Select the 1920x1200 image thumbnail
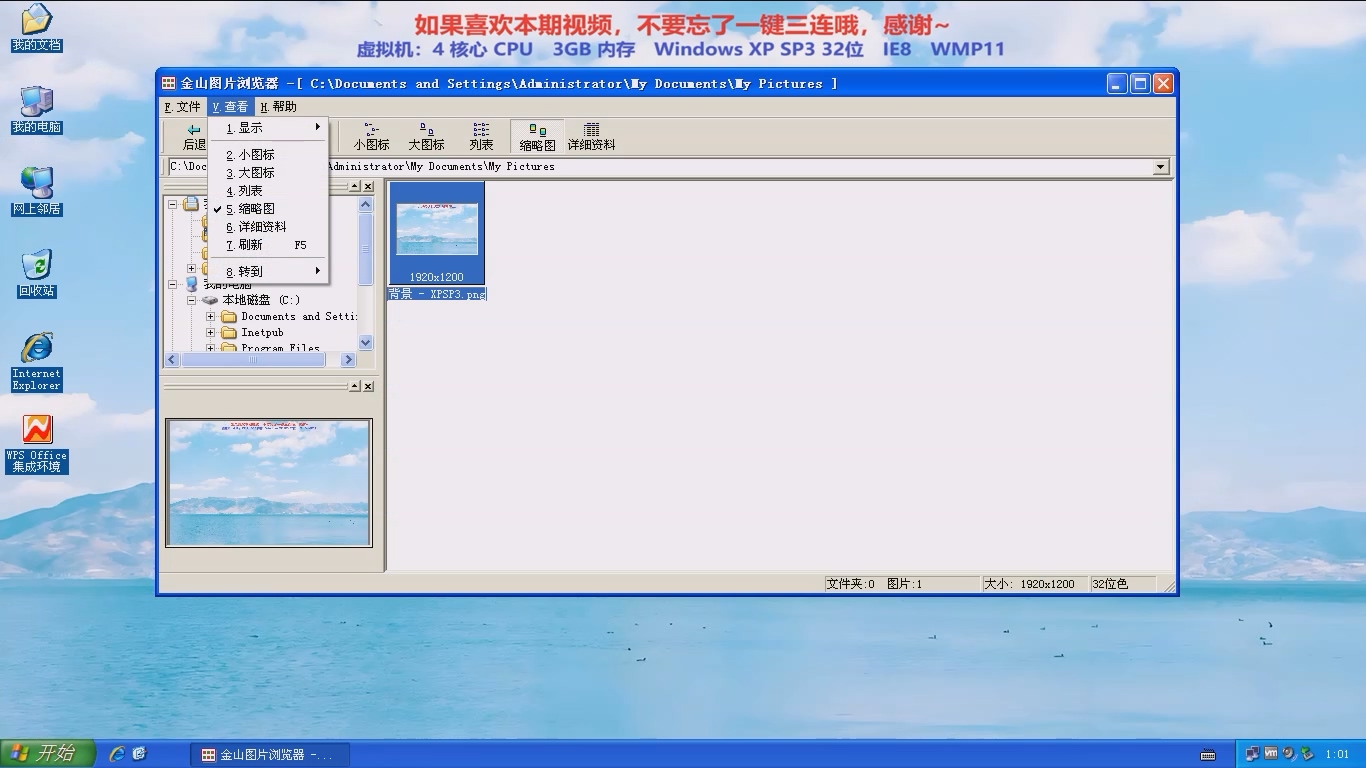 click(x=437, y=233)
